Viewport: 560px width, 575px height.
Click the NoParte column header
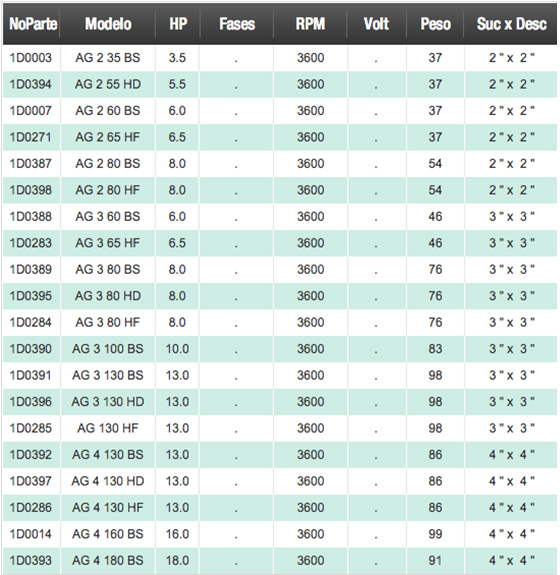pyautogui.click(x=33, y=24)
